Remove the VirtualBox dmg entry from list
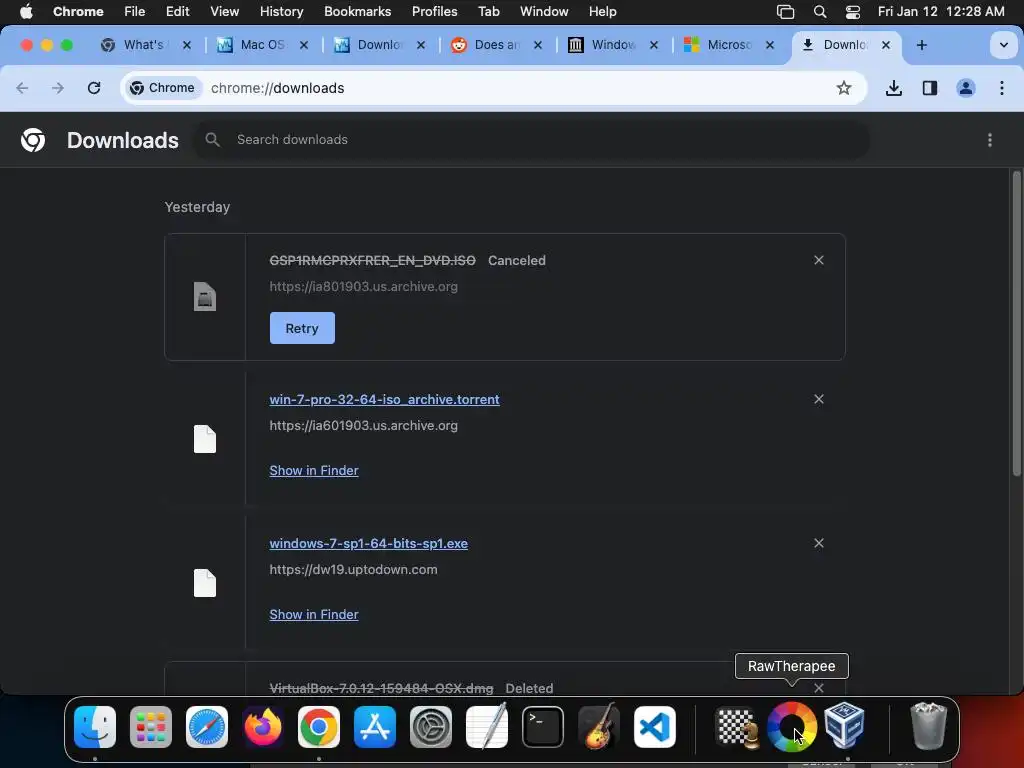This screenshot has height=768, width=1024. point(819,688)
